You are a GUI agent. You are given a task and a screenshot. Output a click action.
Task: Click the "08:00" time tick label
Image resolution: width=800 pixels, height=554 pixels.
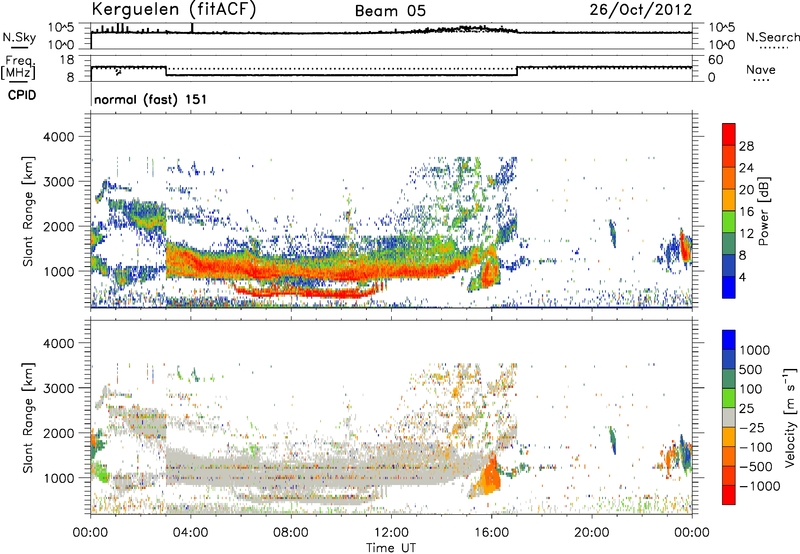pyautogui.click(x=291, y=533)
